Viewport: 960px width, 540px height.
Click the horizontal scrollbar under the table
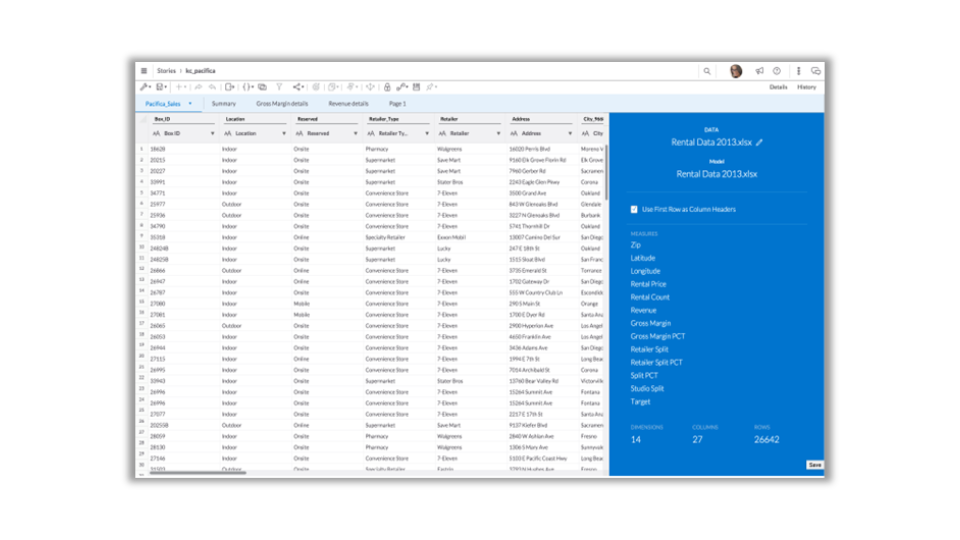coord(197,473)
